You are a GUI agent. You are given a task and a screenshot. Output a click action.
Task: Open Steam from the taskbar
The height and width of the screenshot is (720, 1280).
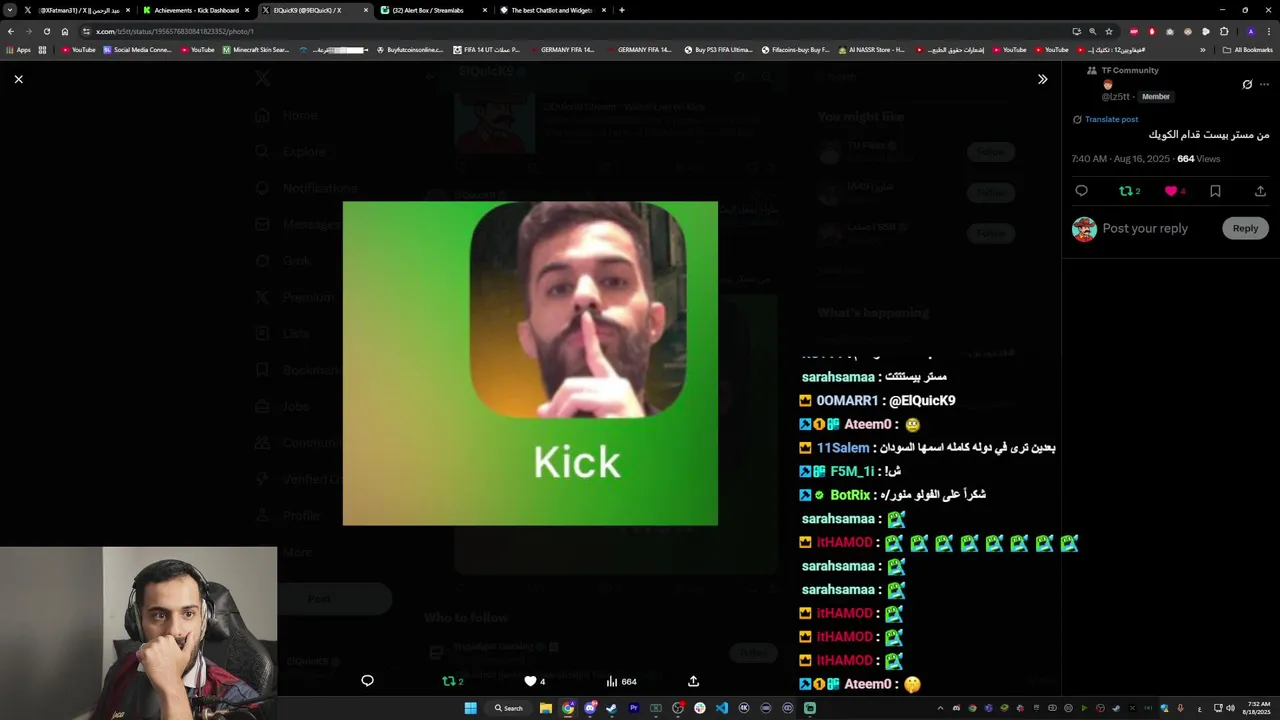pyautogui.click(x=612, y=708)
